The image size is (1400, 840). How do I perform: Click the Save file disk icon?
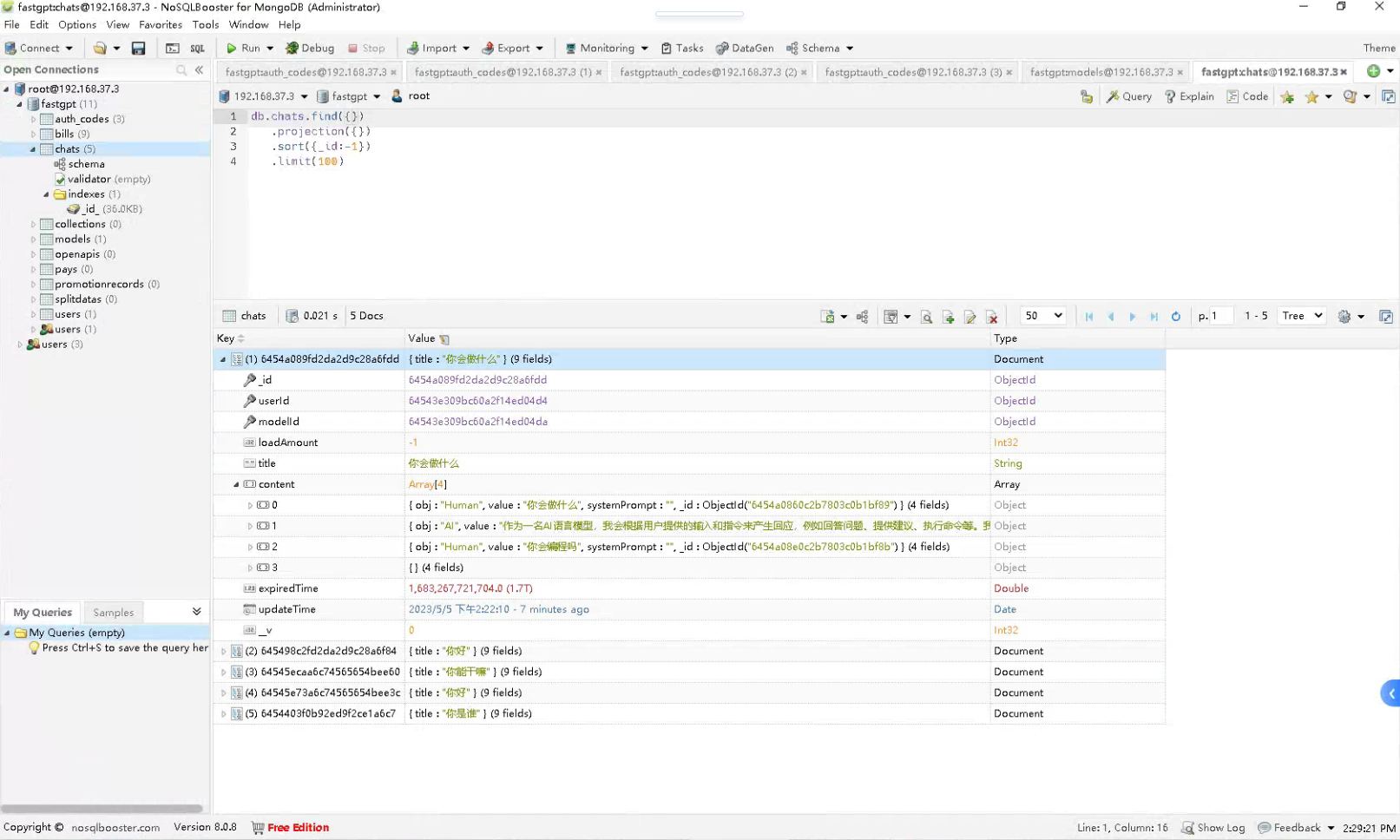138,49
